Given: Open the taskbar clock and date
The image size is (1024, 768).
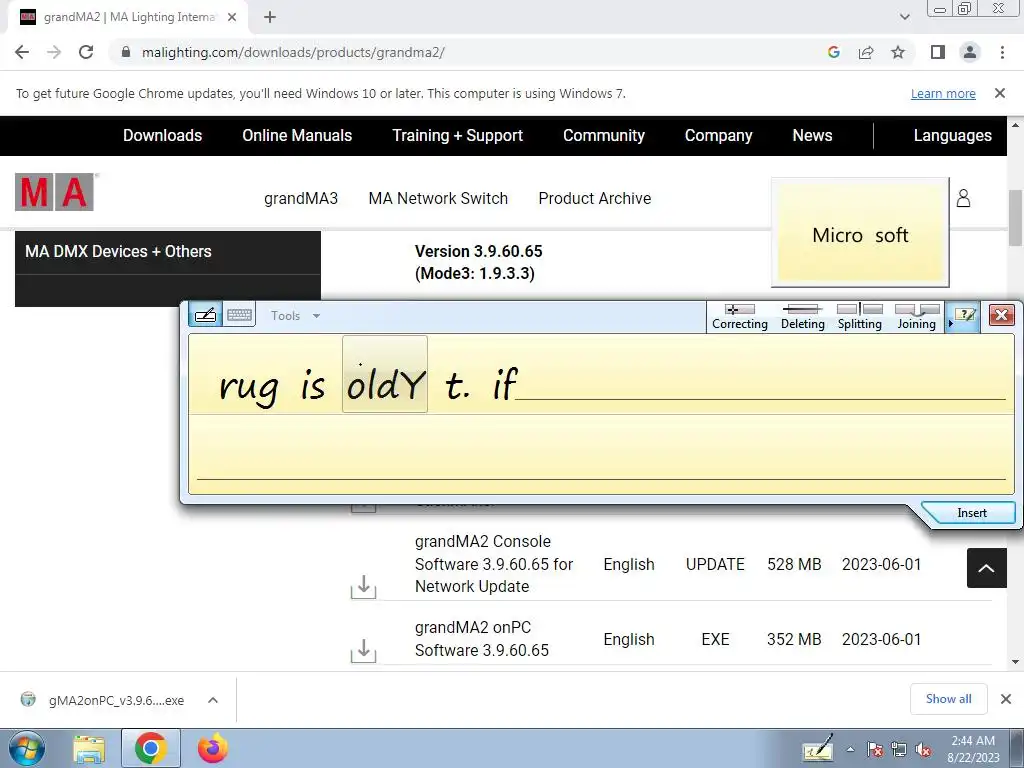Looking at the screenshot, I should point(973,749).
